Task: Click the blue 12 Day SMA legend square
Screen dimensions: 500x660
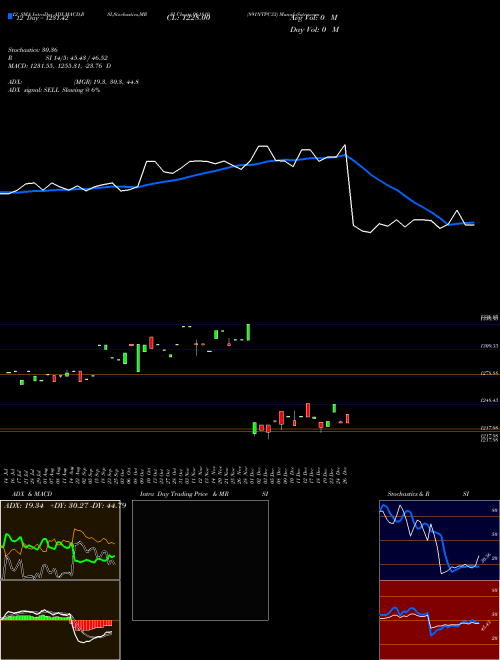Action: [x=10, y=16]
